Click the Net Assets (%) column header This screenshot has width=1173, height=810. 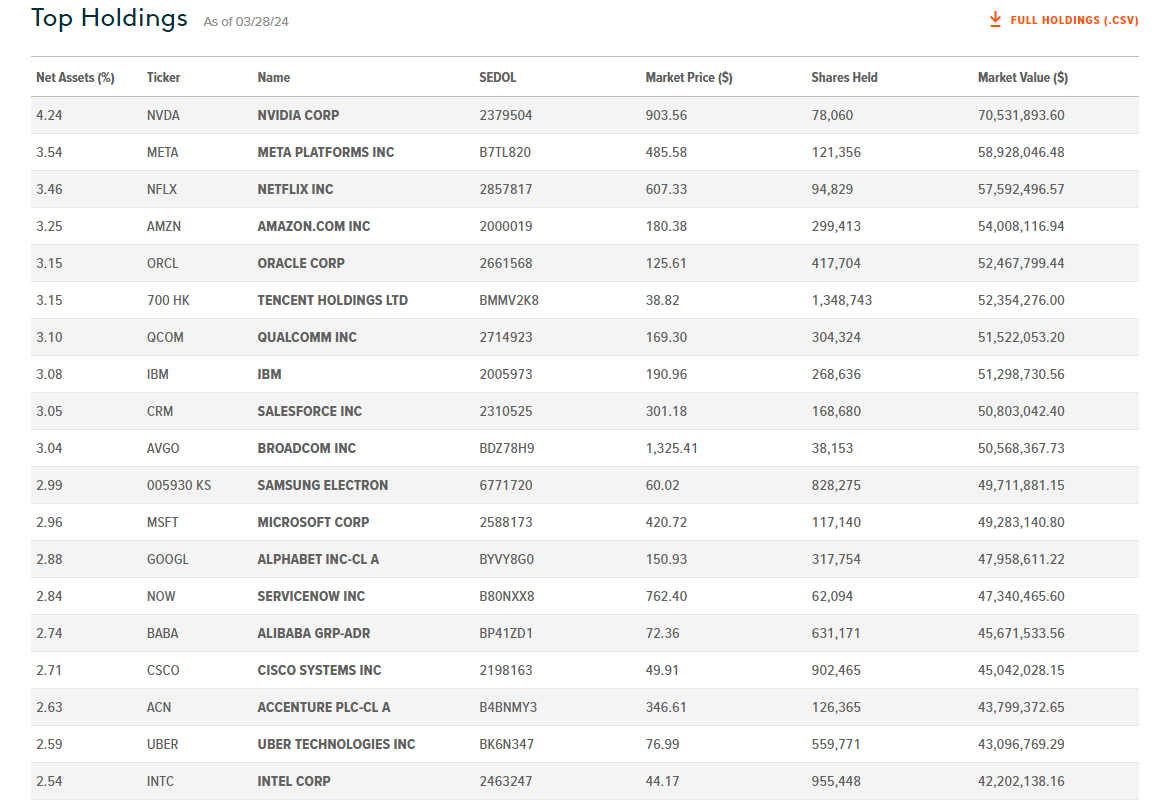click(75, 78)
